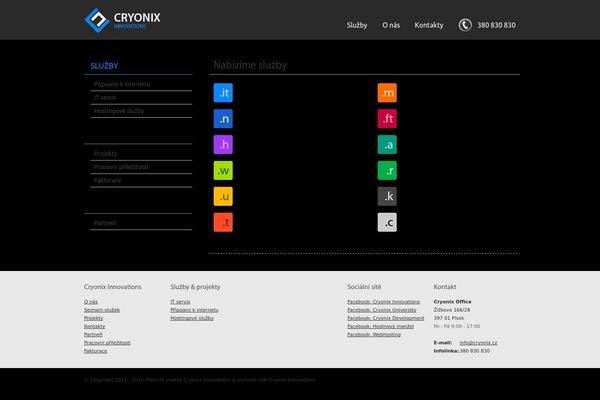Go to O nás in top navigation

click(391, 25)
